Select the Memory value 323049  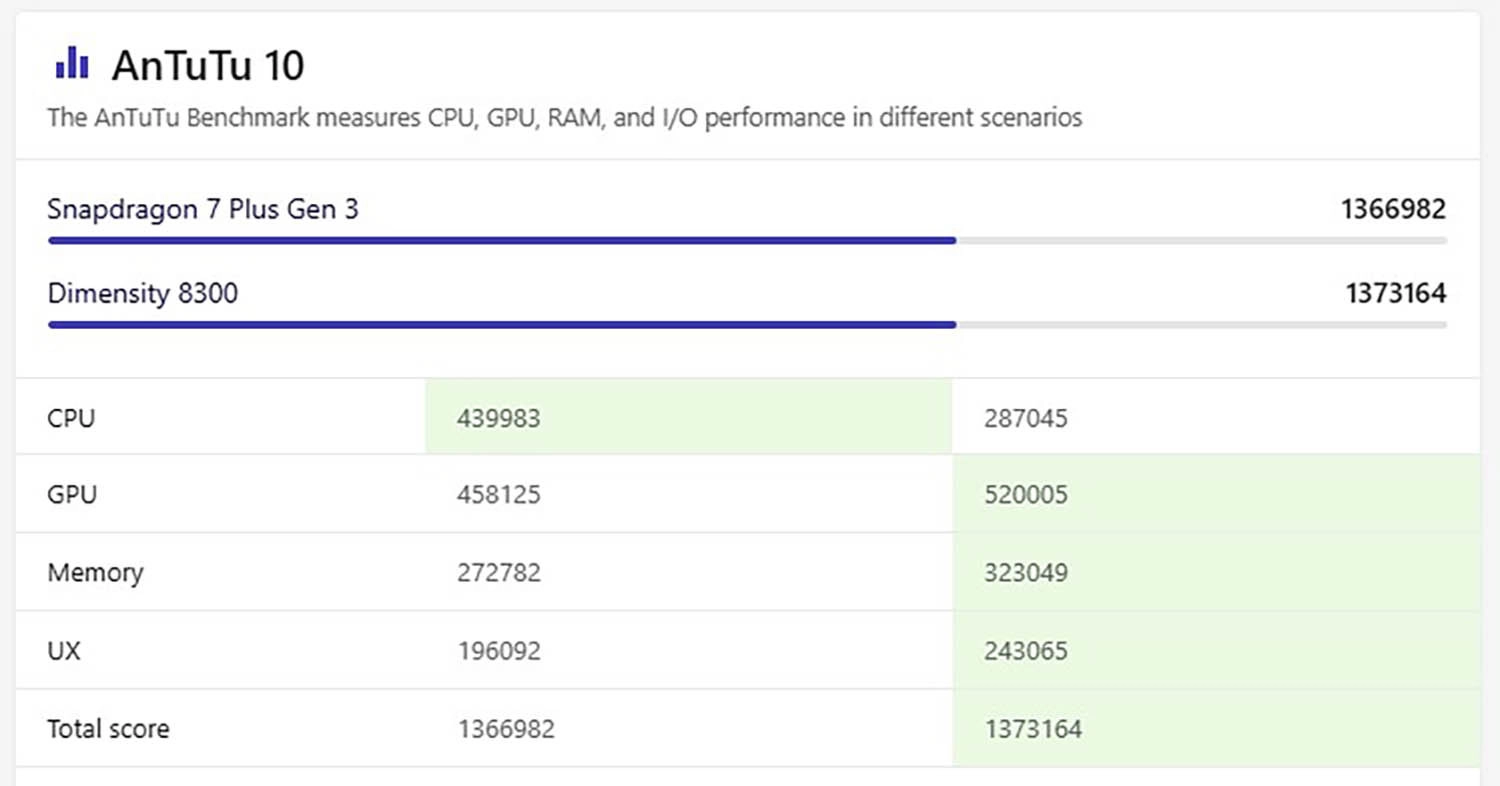[x=1026, y=573]
